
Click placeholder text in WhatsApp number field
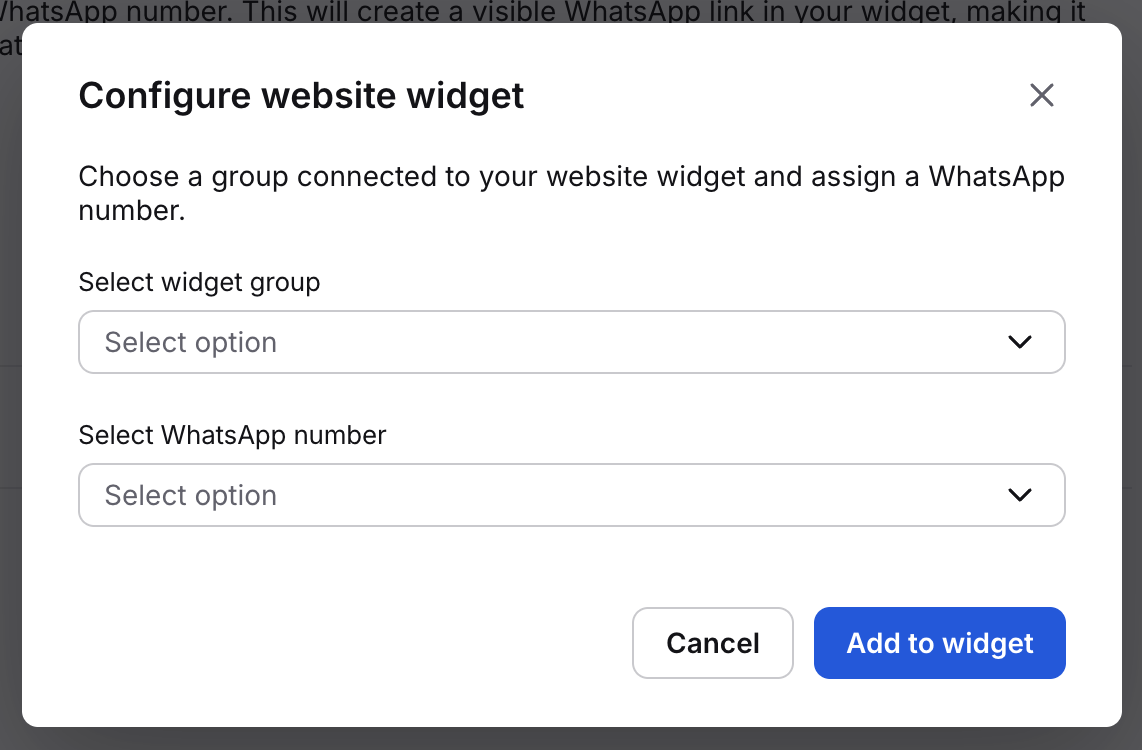click(190, 495)
